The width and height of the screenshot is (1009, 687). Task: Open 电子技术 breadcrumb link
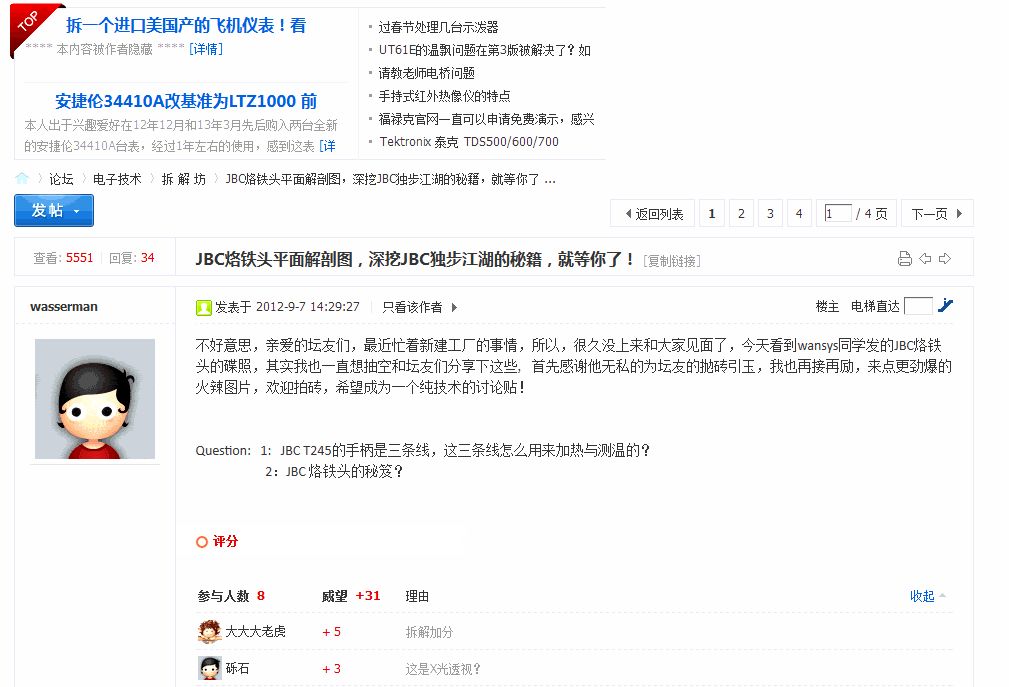(116, 179)
